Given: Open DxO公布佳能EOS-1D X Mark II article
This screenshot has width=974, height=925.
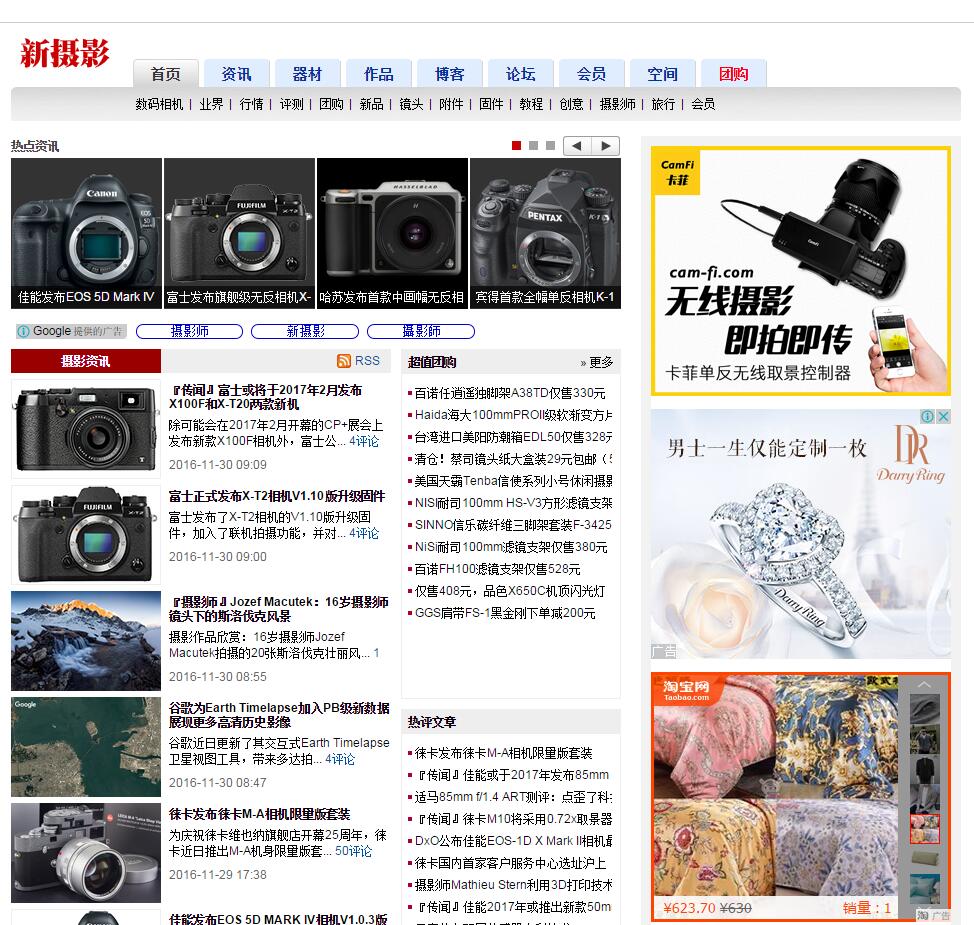Looking at the screenshot, I should [x=514, y=841].
